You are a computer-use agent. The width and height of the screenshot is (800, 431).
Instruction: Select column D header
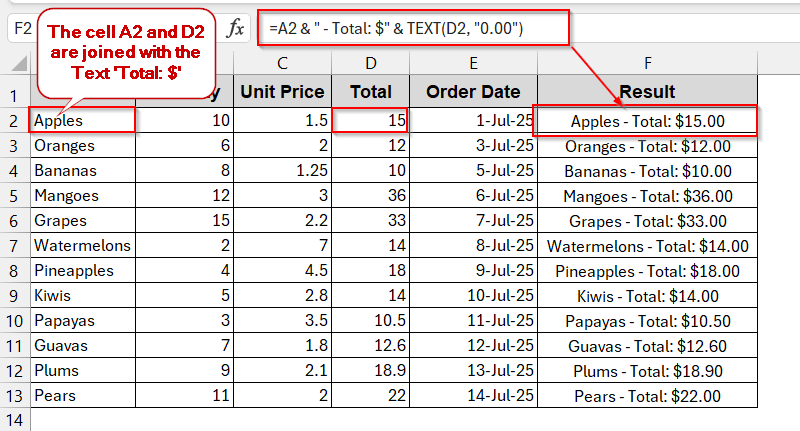pyautogui.click(x=371, y=63)
